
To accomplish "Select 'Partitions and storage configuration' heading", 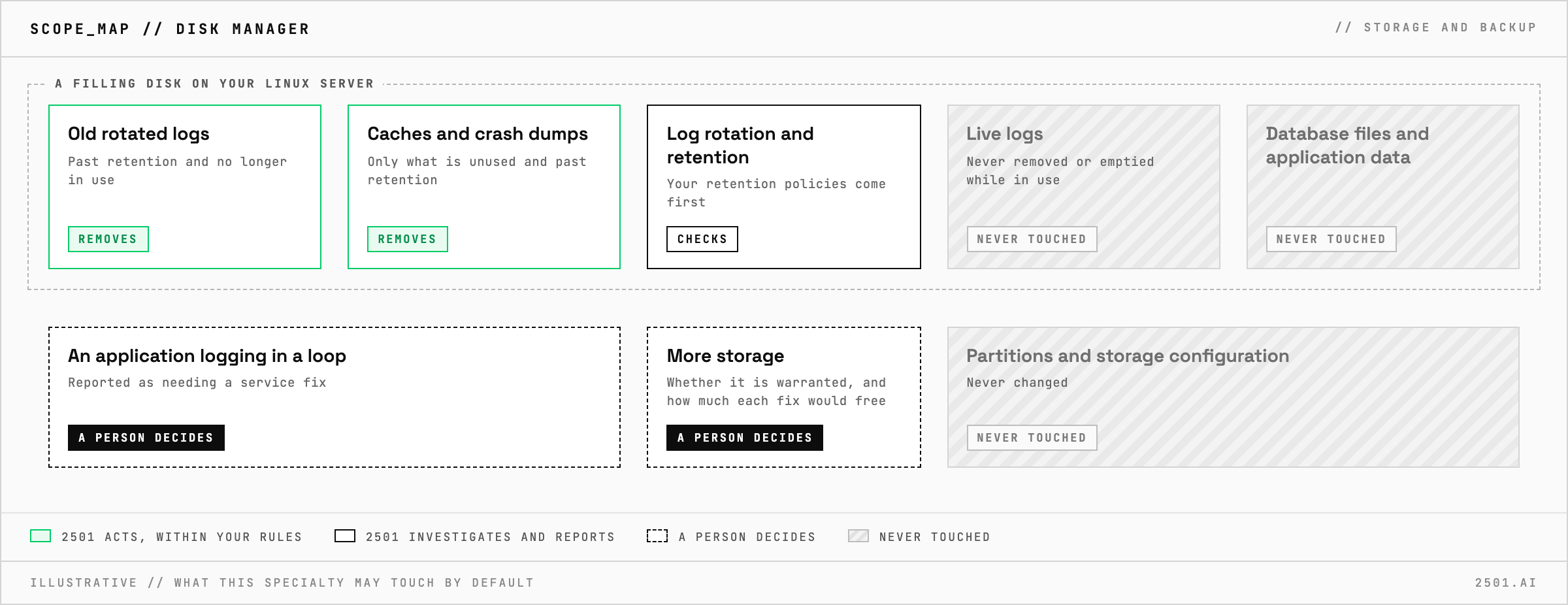I will coord(1128,356).
